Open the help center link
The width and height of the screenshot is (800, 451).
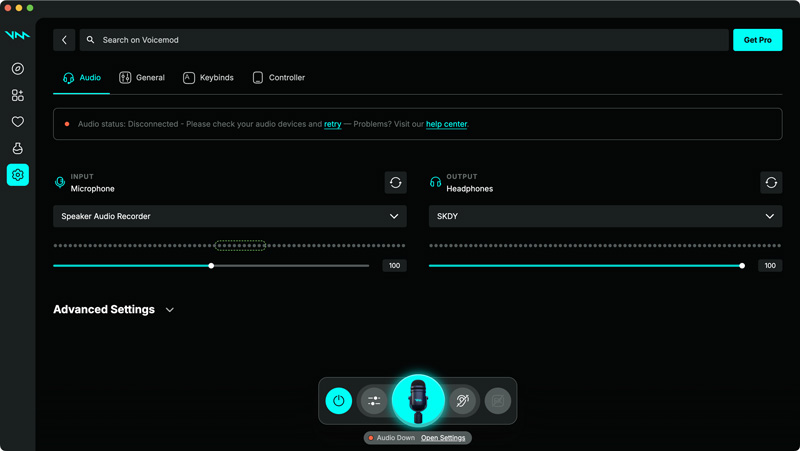click(446, 124)
